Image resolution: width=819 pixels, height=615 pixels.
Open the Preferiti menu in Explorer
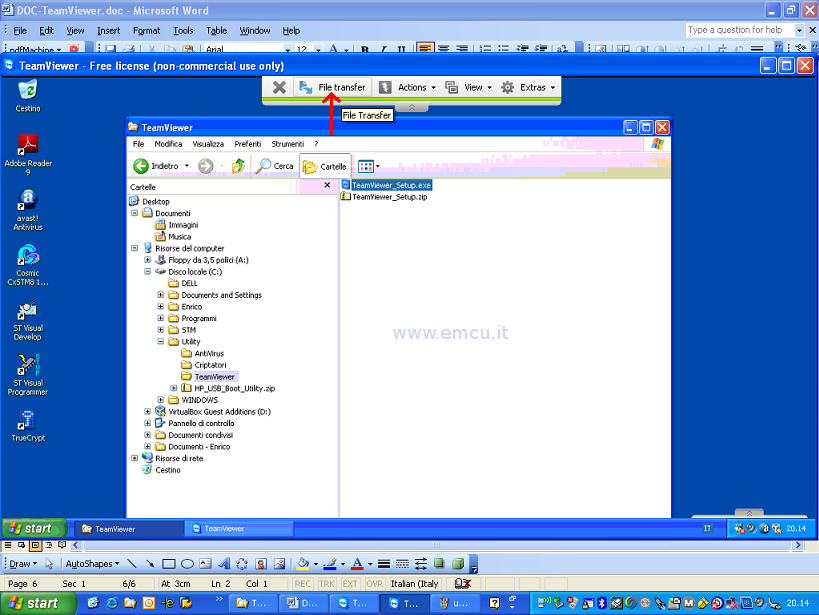[x=248, y=144]
